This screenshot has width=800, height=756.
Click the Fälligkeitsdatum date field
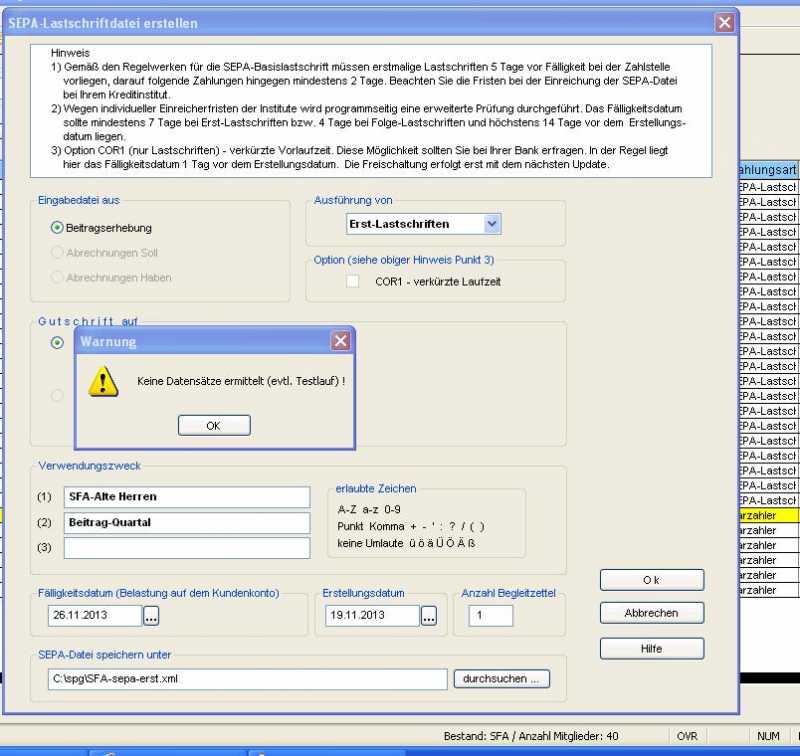point(93,616)
